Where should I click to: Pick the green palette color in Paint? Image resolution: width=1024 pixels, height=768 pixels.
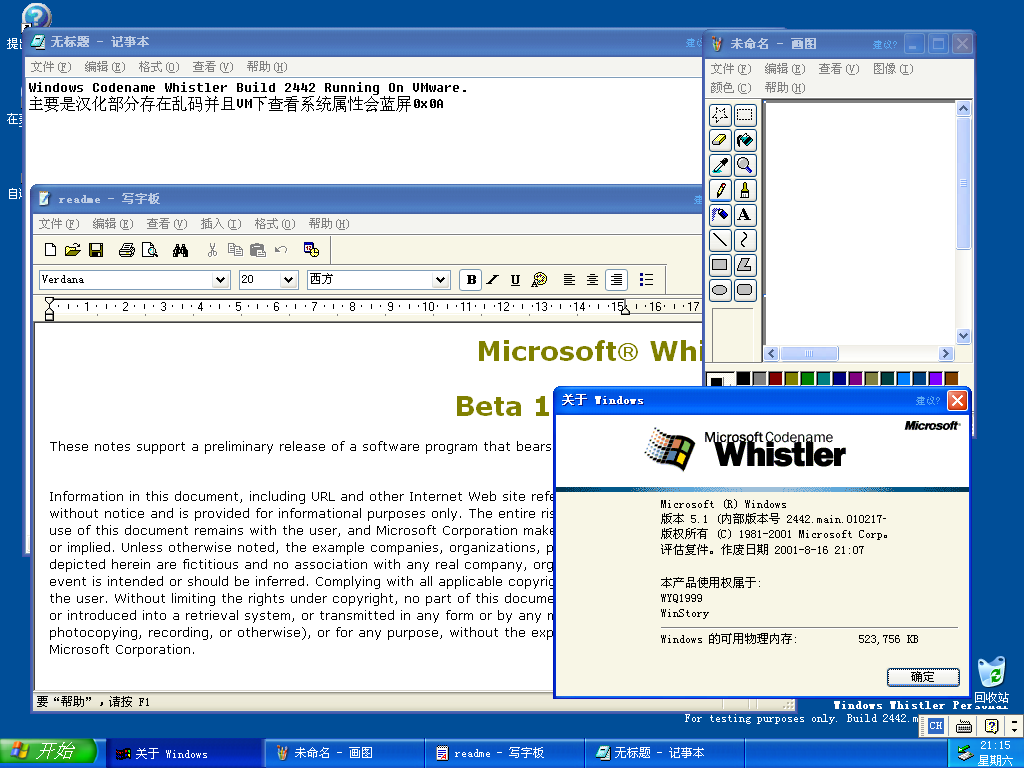[x=807, y=378]
